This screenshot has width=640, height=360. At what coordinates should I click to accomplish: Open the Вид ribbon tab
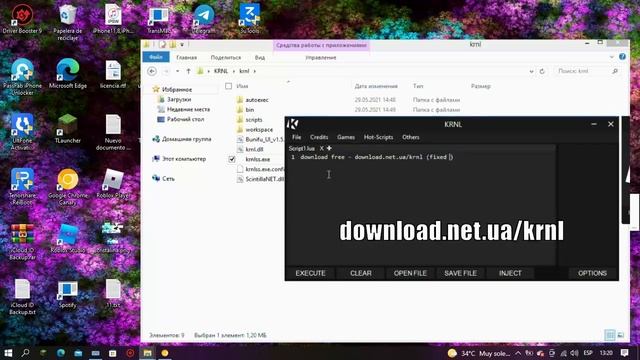click(260, 58)
